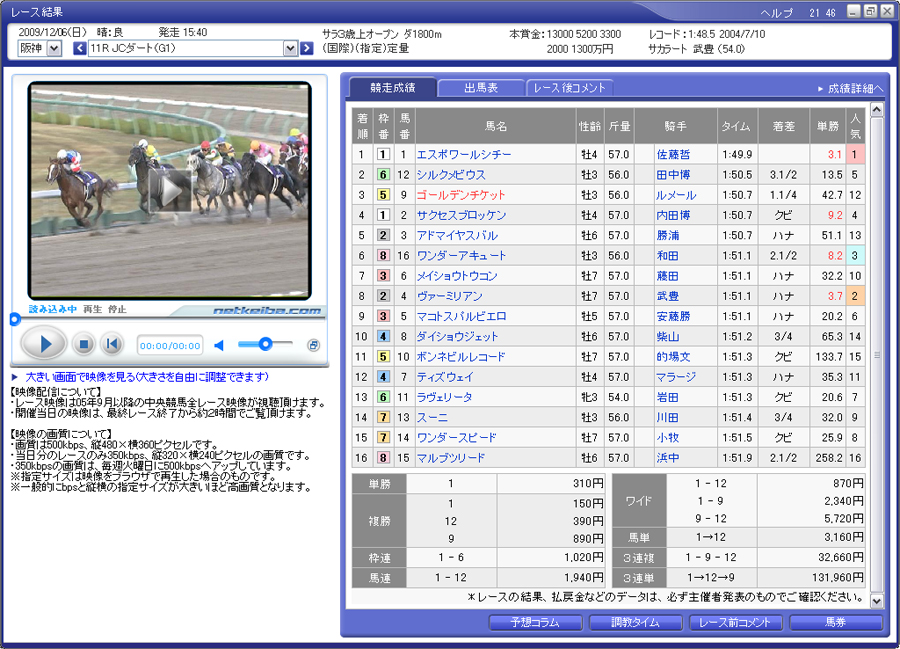Click the 馬名 column header
Viewport: 900px width, 649px height.
[496, 126]
